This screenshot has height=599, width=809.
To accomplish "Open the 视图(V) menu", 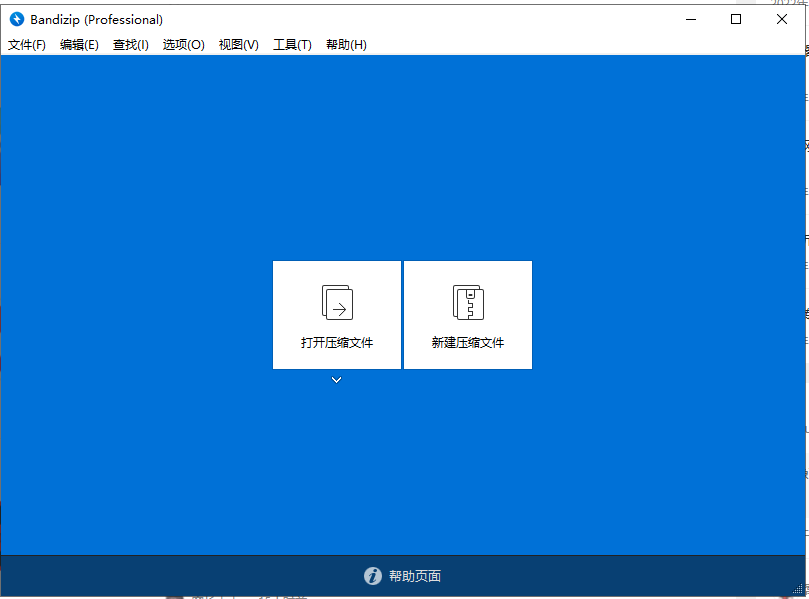I will pos(238,45).
